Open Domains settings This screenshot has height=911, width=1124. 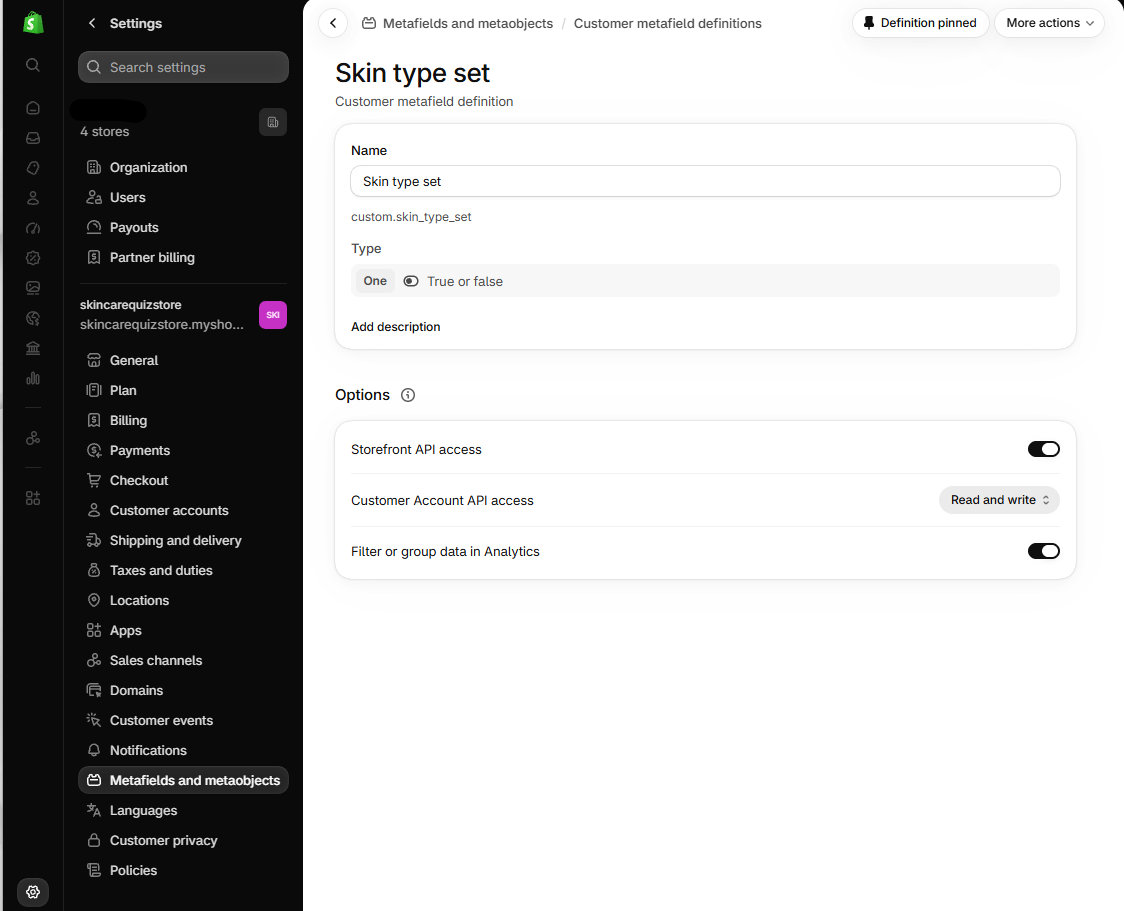(x=183, y=691)
